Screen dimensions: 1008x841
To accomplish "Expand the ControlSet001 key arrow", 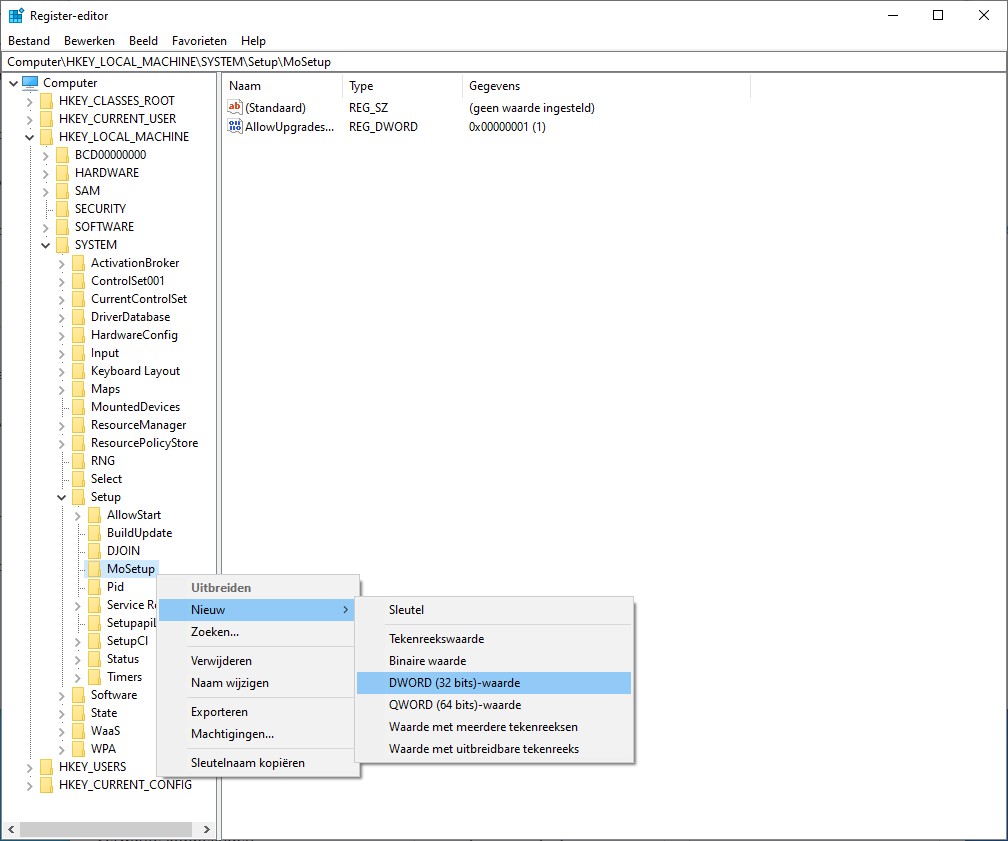I will [61, 281].
